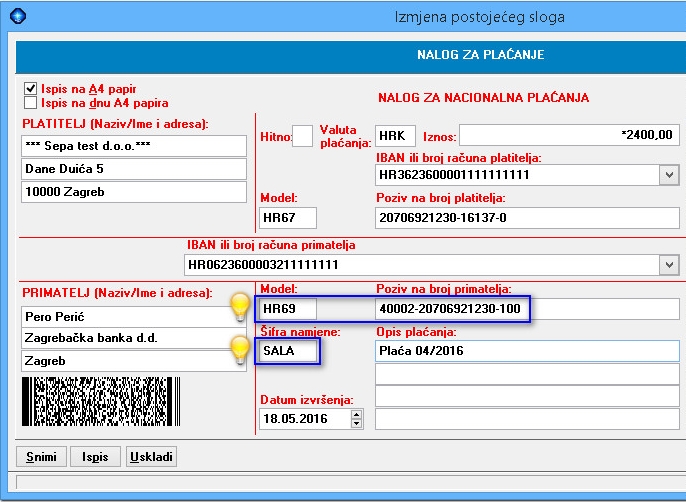Screen dimensions: 686x502
Task: Click the currency field showing HRK
Action: click(x=395, y=136)
